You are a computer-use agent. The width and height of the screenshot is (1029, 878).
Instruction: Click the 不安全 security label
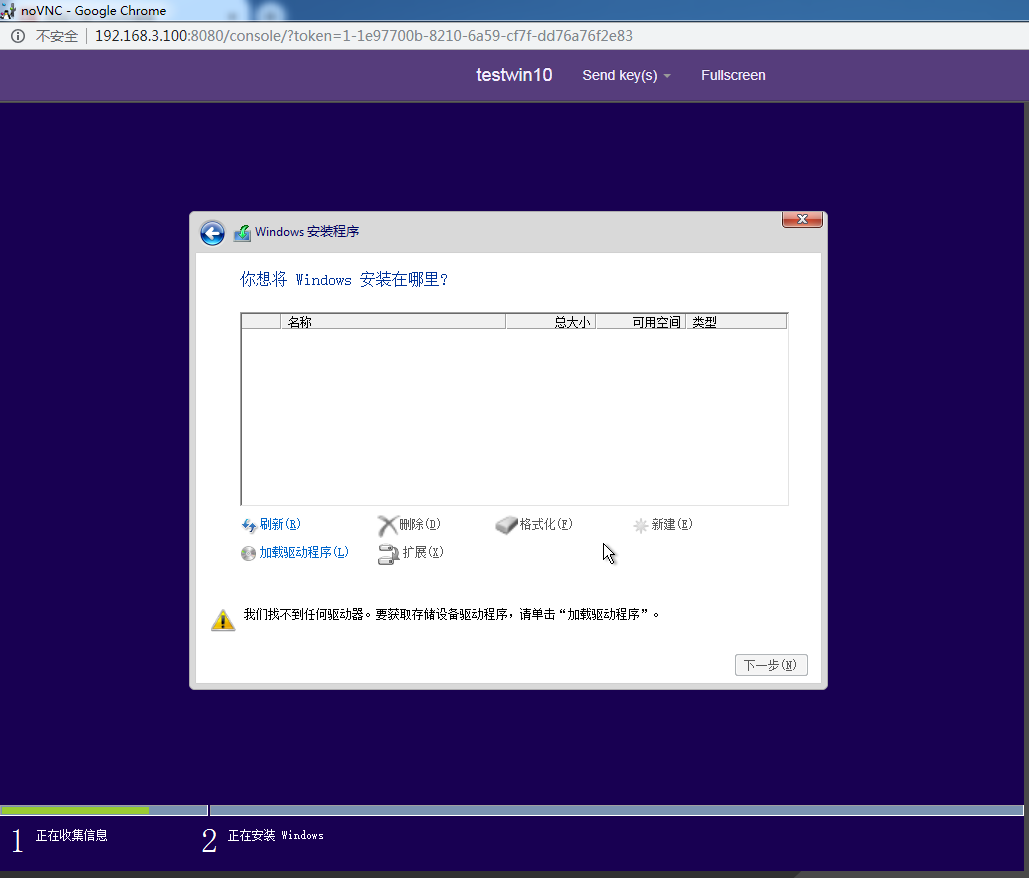tap(56, 36)
